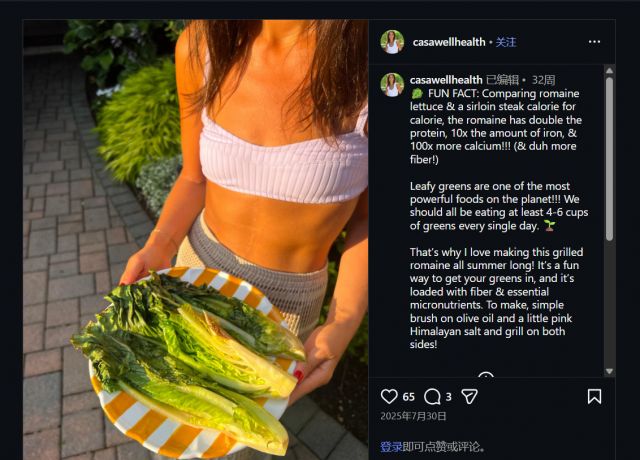
Task: Open the three-dot more options menu
Action: tap(594, 42)
